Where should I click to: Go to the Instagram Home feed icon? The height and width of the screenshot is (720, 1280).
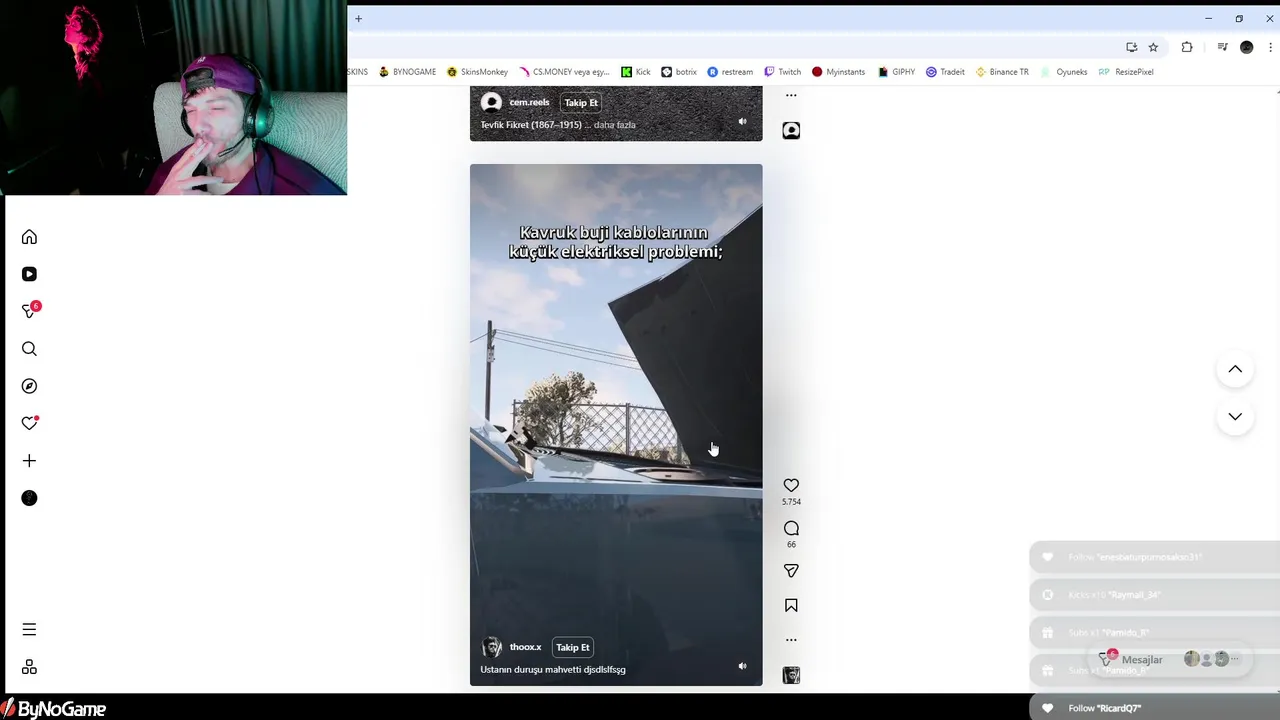click(x=29, y=237)
